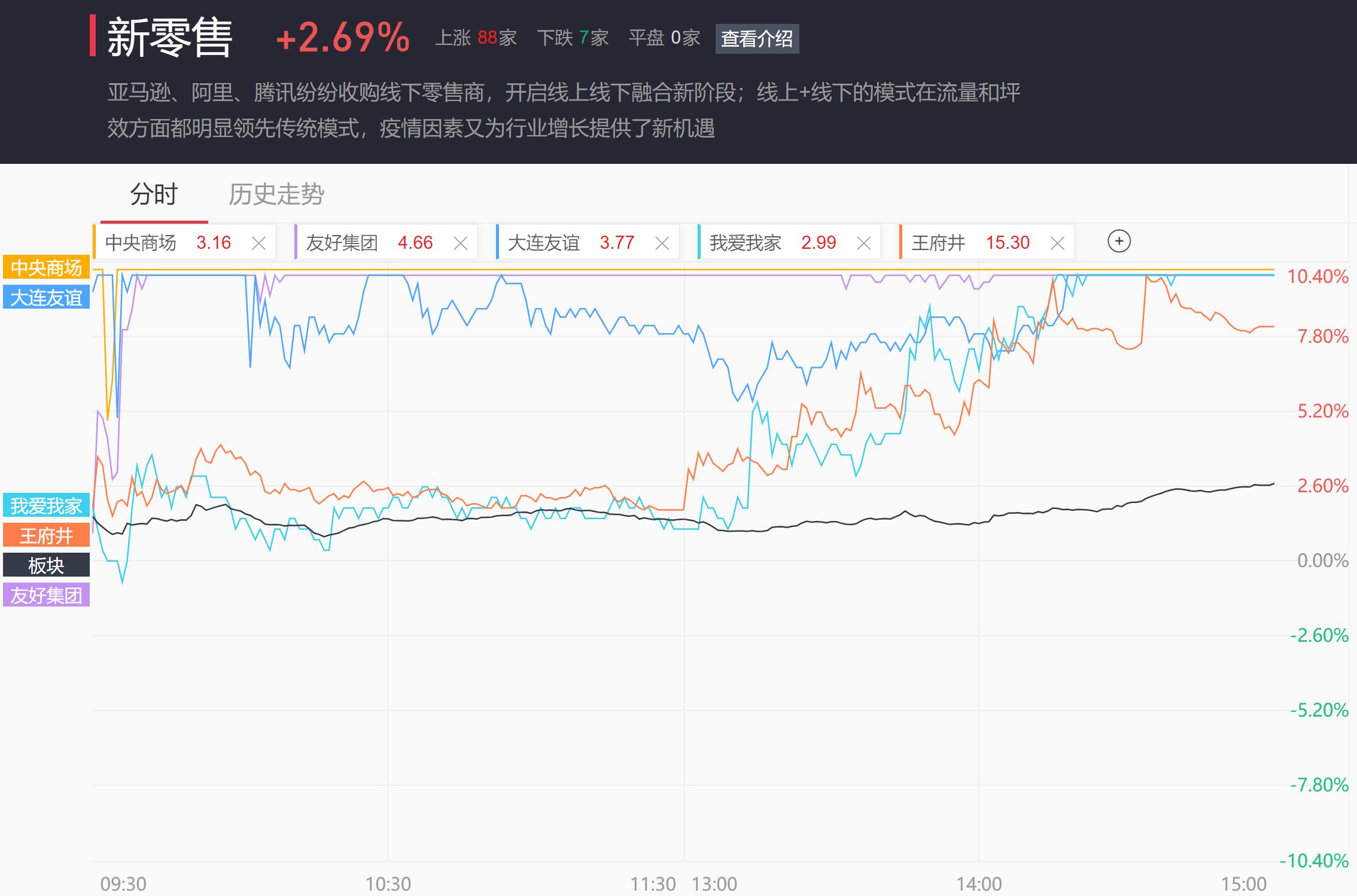Click the 上涨 88家 count
Viewport: 1357px width, 896px height.
[x=476, y=38]
